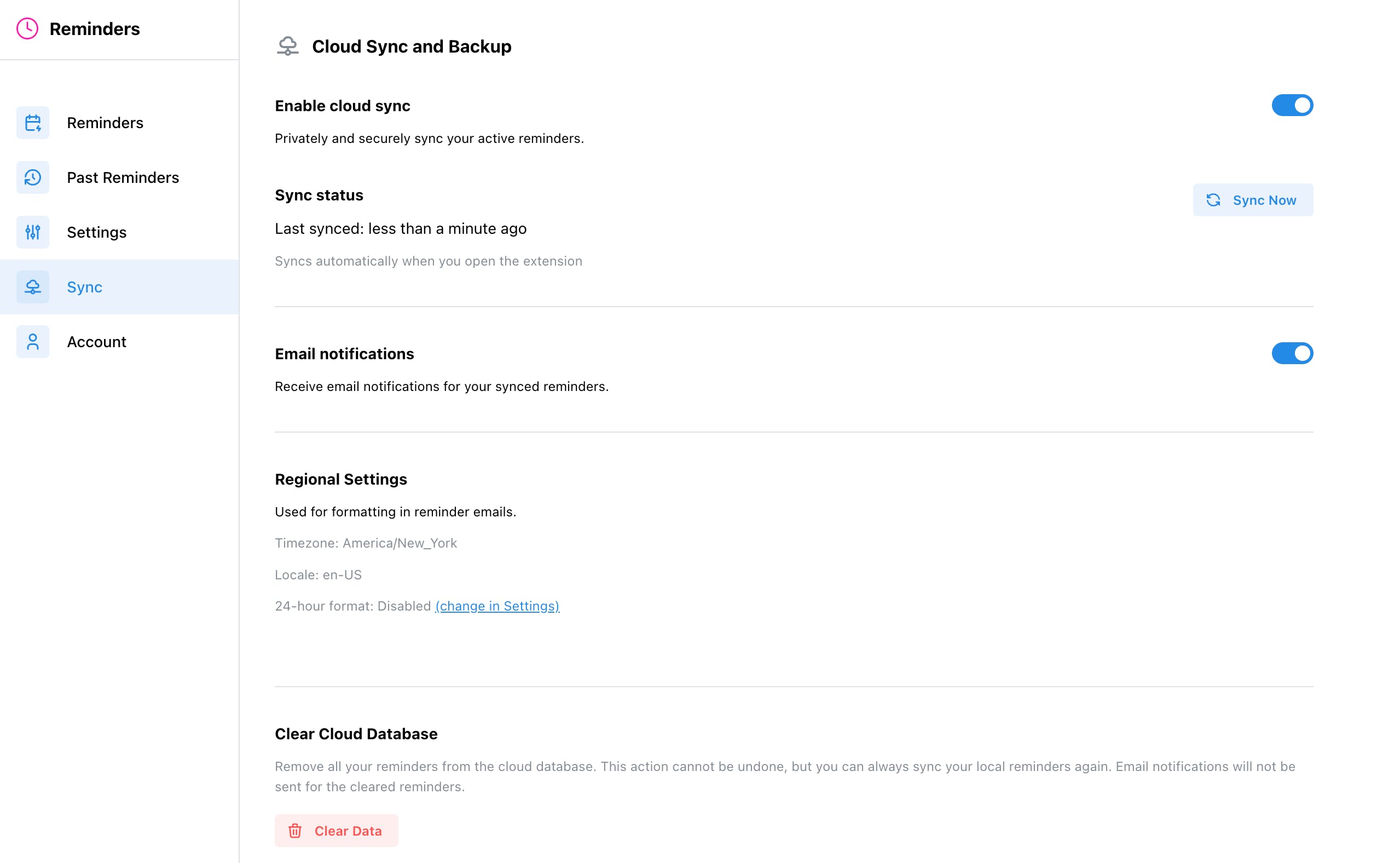Click the person icon beside Account
The height and width of the screenshot is (863, 1400).
[x=32, y=342]
